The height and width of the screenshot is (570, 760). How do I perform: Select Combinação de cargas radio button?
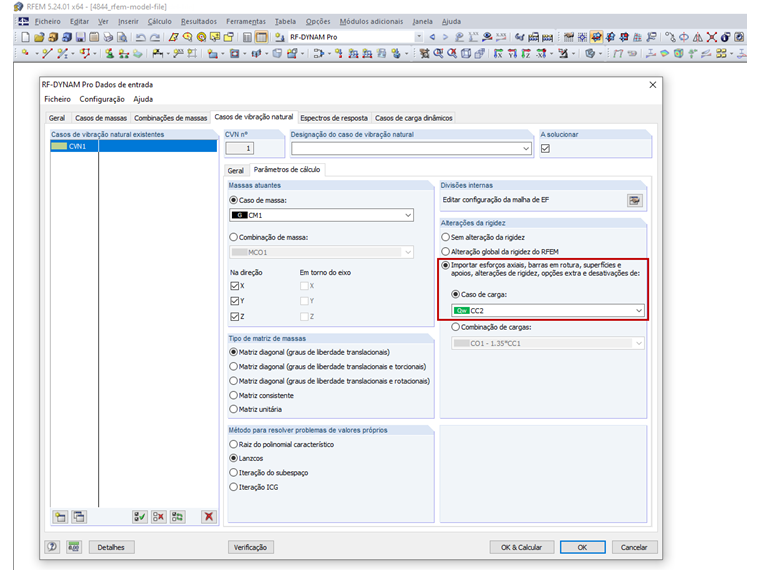[455, 327]
